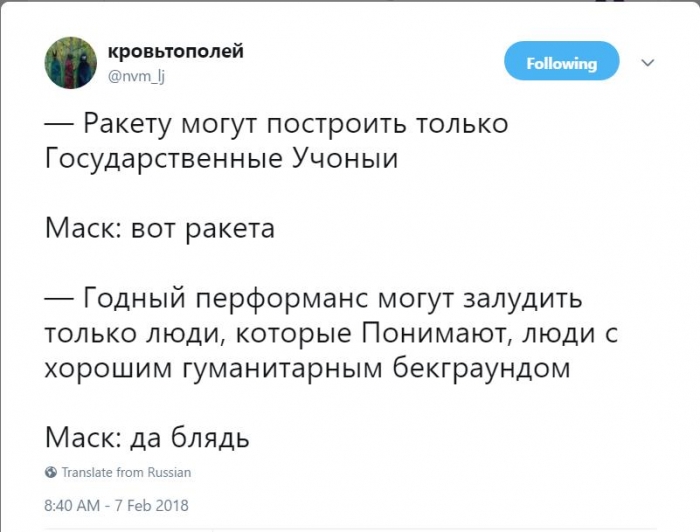Click the word Понимают in the tweet

(436, 333)
